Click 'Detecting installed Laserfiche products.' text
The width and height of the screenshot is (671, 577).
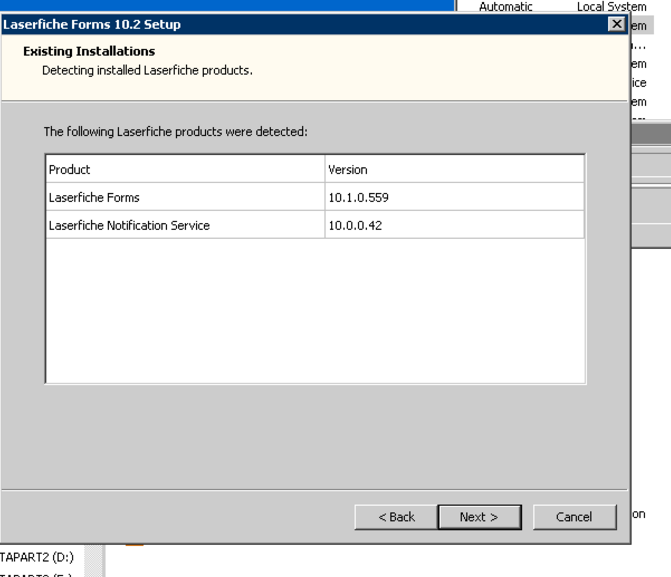pyautogui.click(x=147, y=70)
